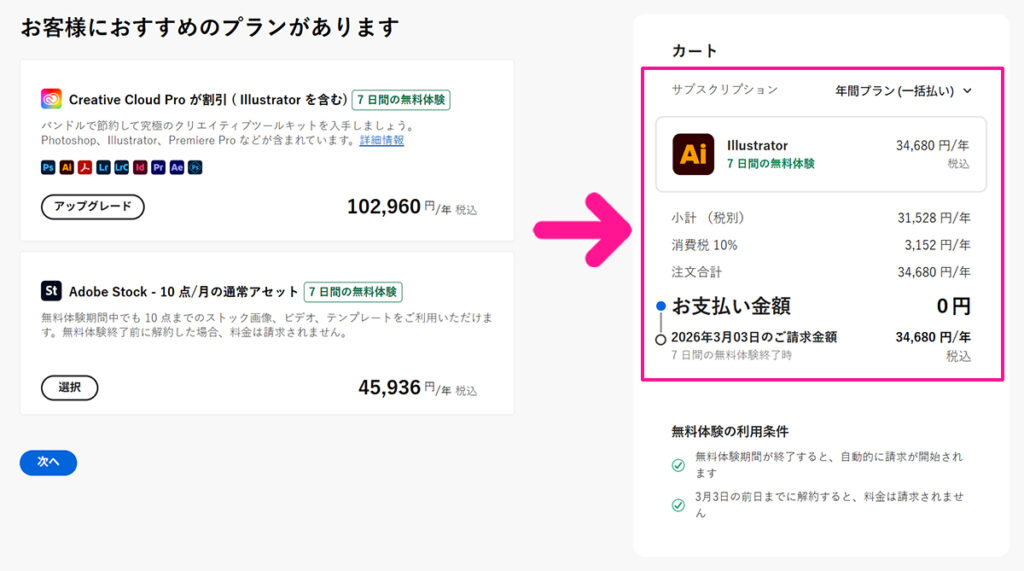
Task: Click the バンドルで節約して description text
Action: [x=227, y=133]
